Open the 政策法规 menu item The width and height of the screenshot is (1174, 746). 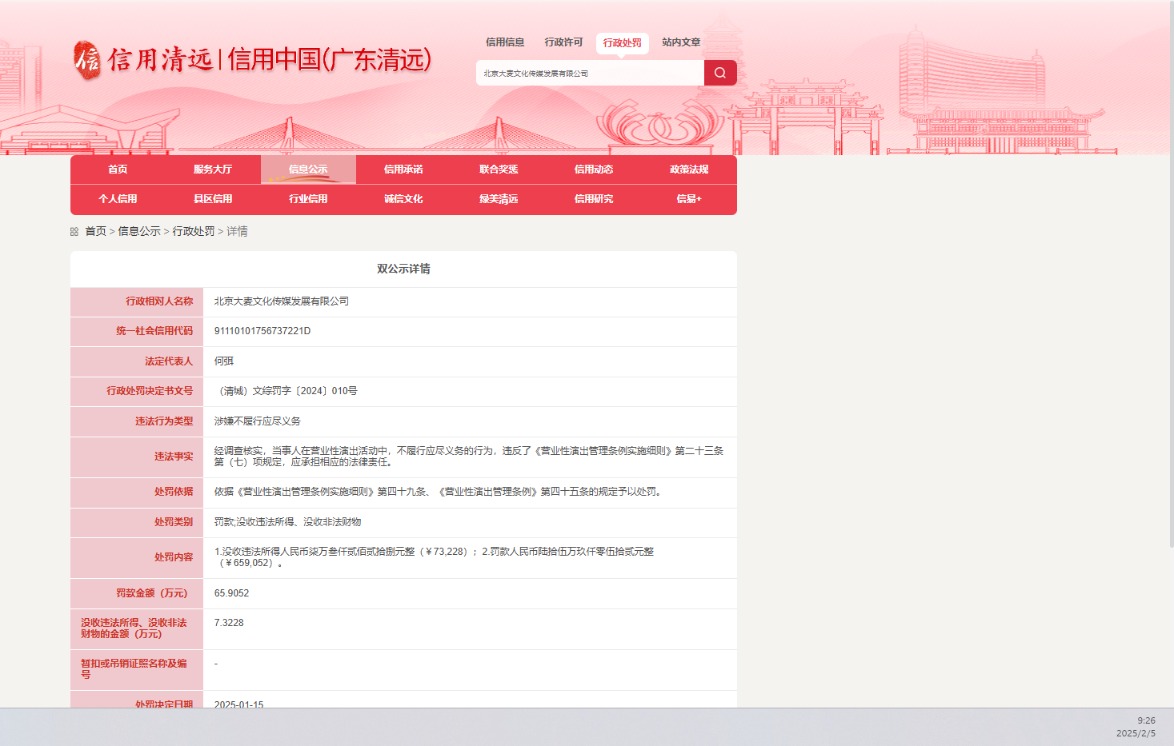pos(689,170)
